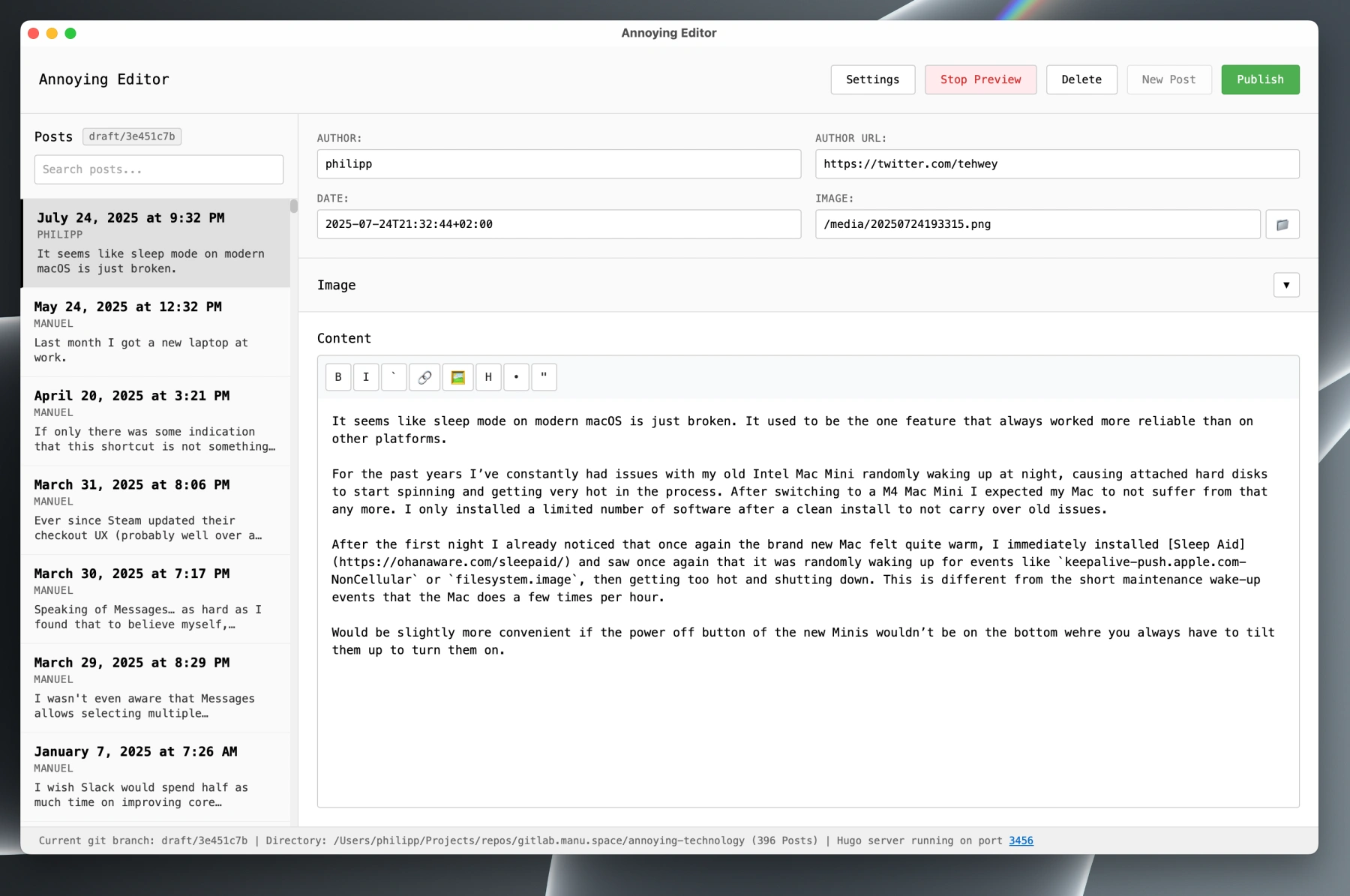Insert inline code with the backtick button
Screen dimensions: 1350x896
[x=394, y=377]
